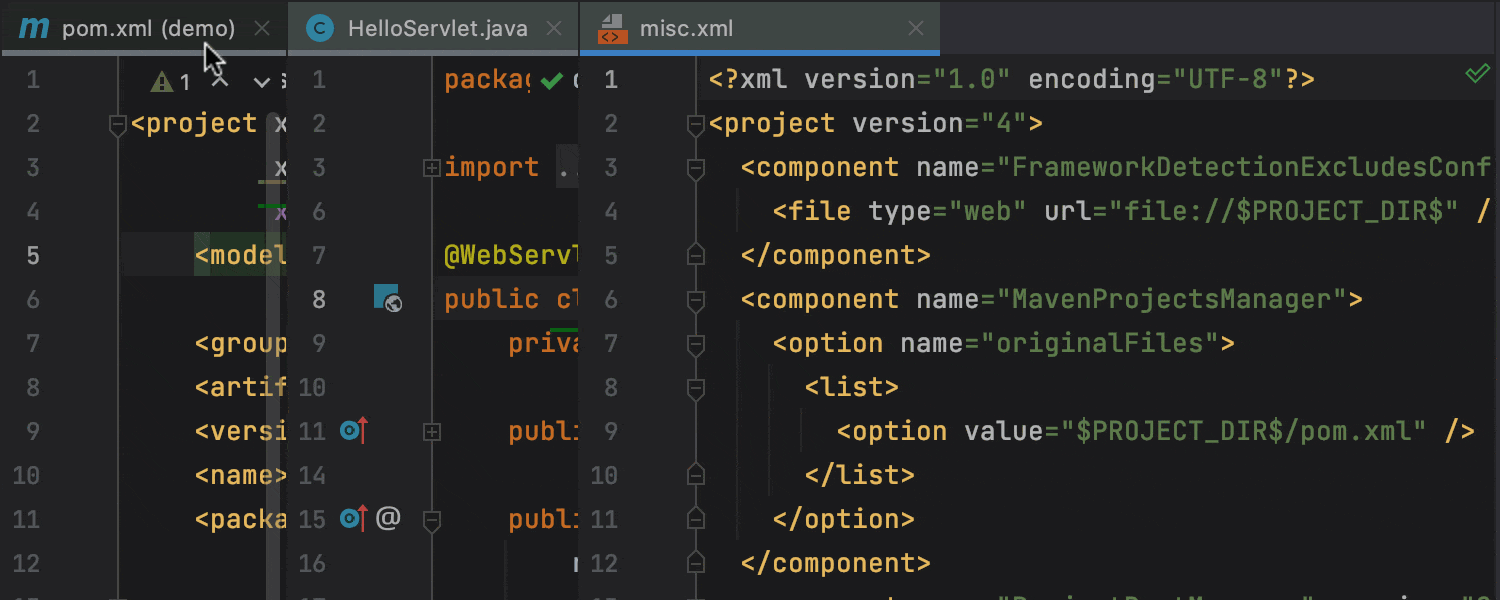This screenshot has height=600, width=1500.
Task: Switch to the misc.xml tab
Action: pos(687,28)
